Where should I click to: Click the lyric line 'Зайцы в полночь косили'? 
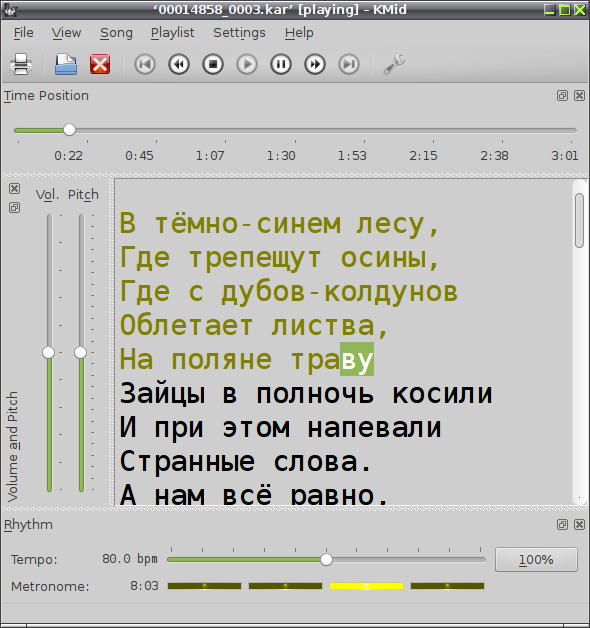tap(306, 394)
